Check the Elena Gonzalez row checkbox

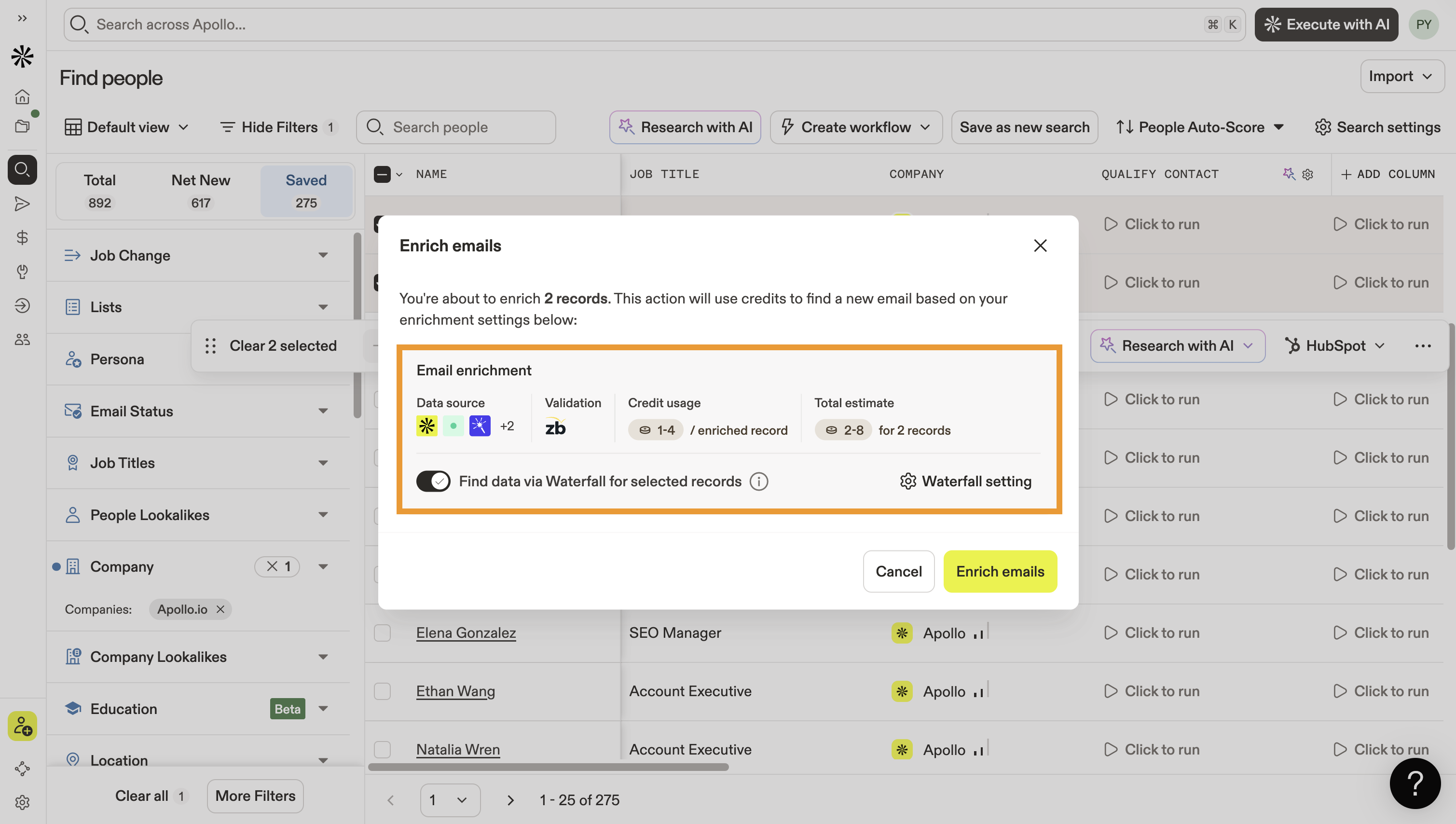(x=383, y=633)
